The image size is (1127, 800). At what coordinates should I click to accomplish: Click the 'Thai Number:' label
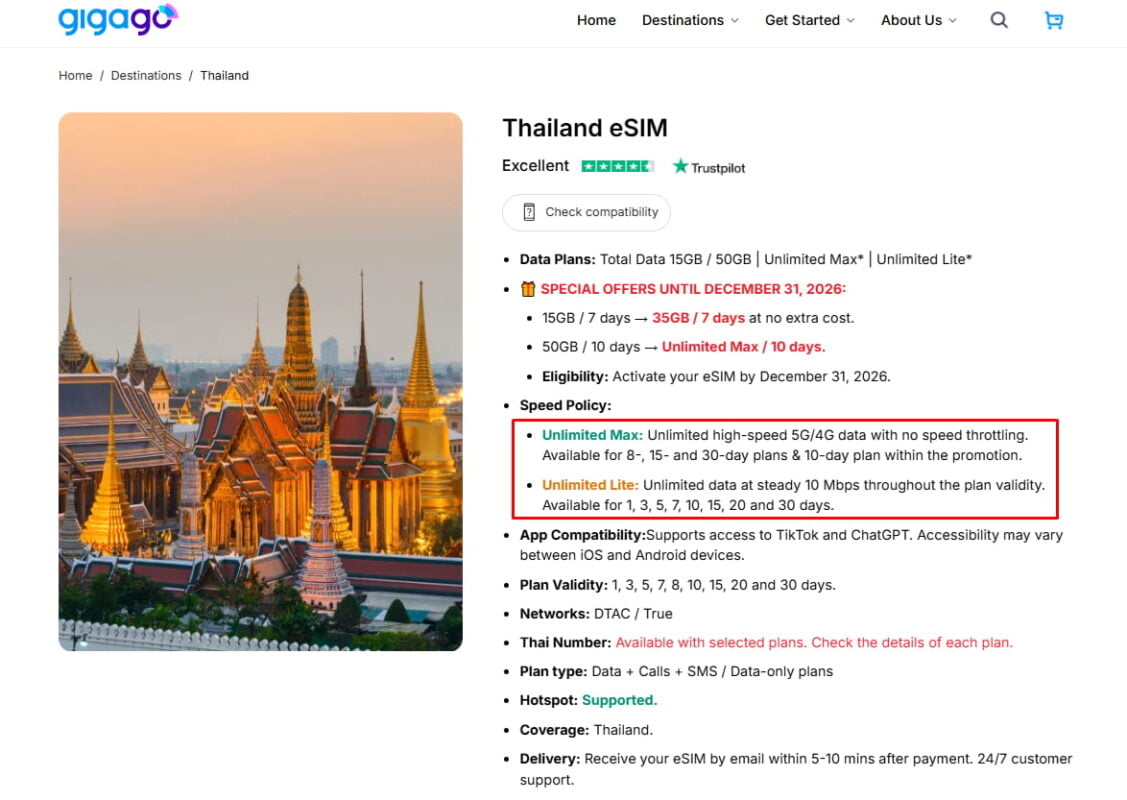coord(566,643)
